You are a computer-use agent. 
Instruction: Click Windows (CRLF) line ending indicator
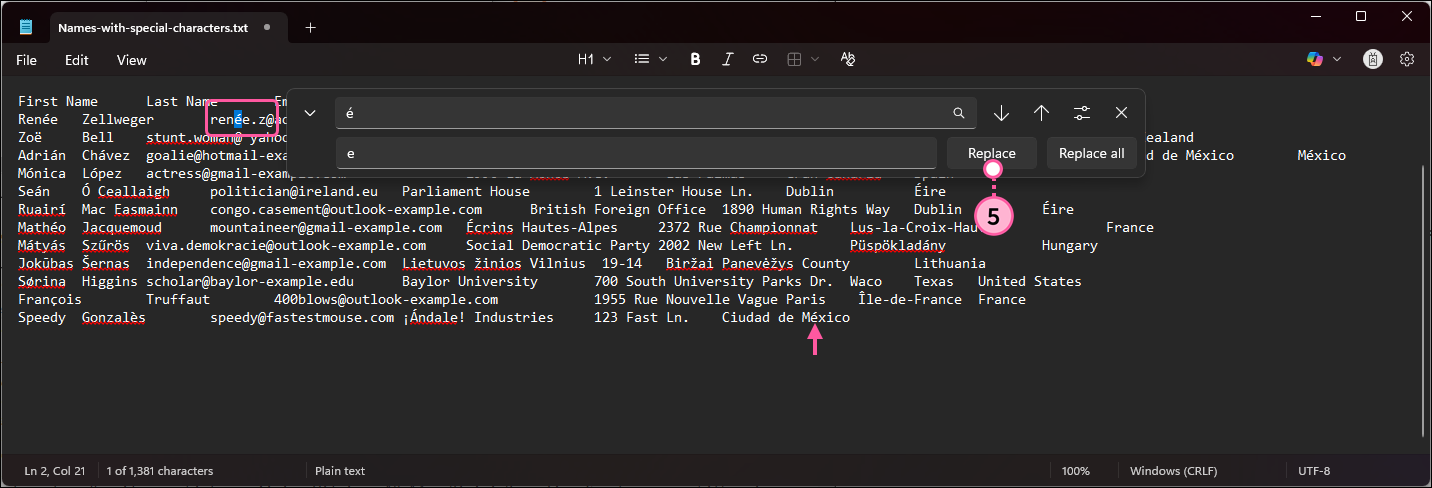tap(1176, 471)
